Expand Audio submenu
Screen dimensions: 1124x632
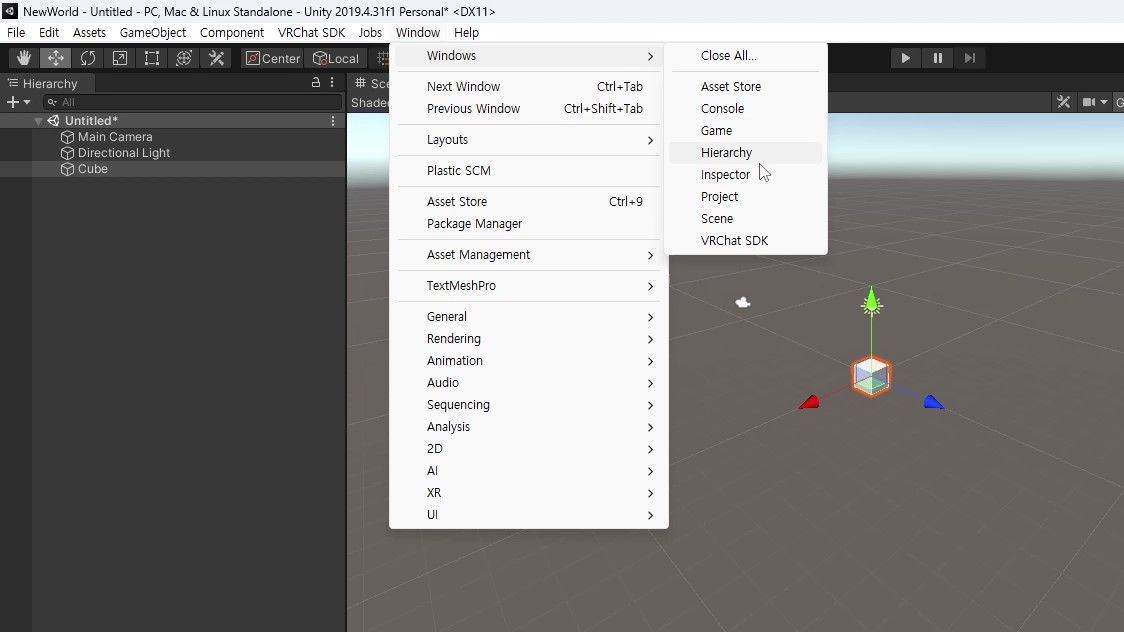[528, 383]
